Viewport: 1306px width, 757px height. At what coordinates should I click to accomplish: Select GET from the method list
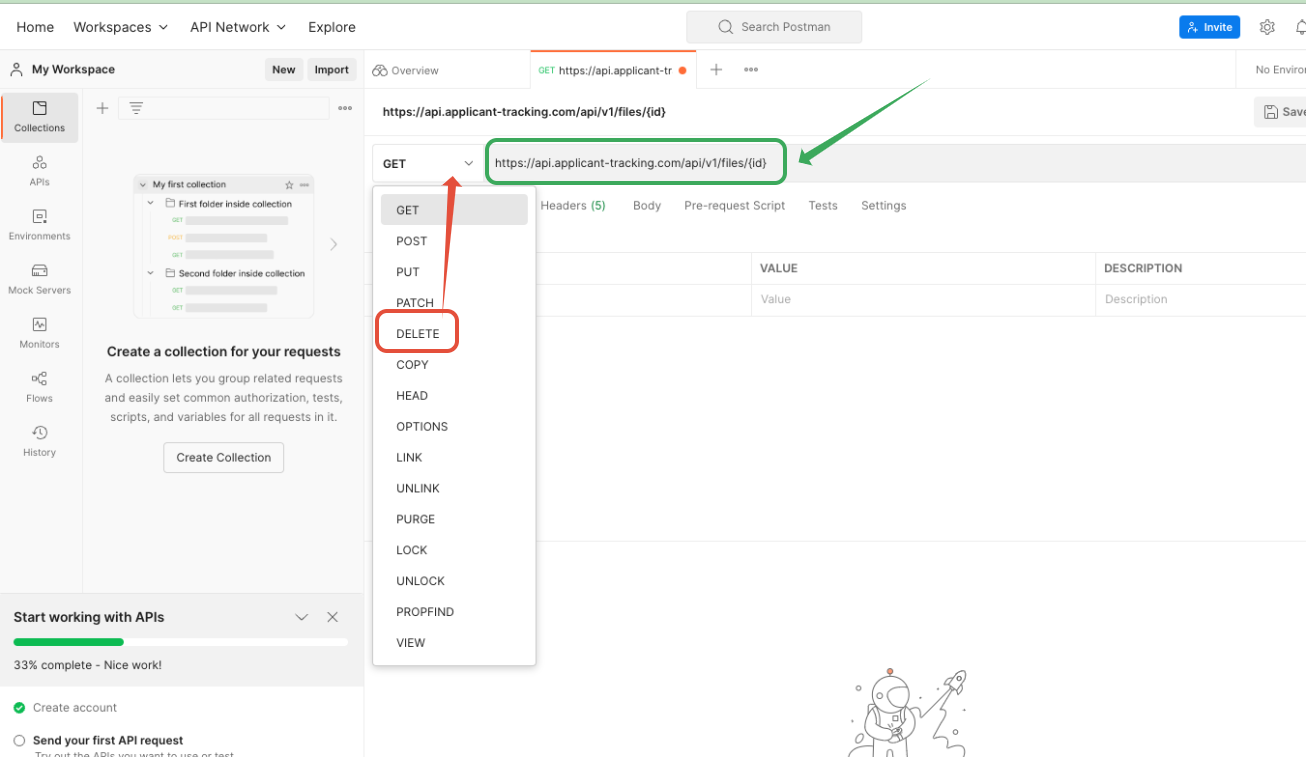pyautogui.click(x=454, y=210)
